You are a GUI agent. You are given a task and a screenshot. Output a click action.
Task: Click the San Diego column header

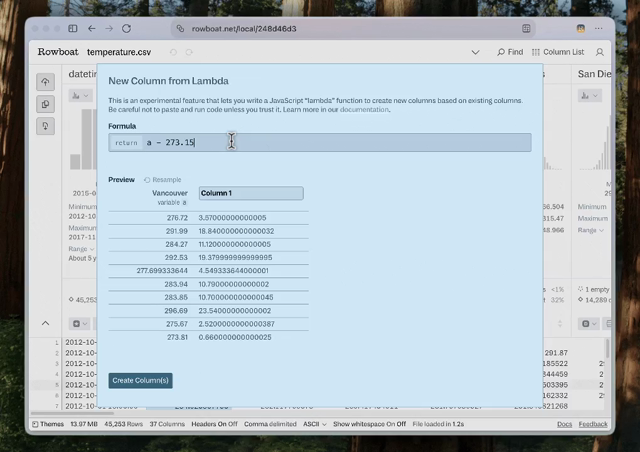594,74
